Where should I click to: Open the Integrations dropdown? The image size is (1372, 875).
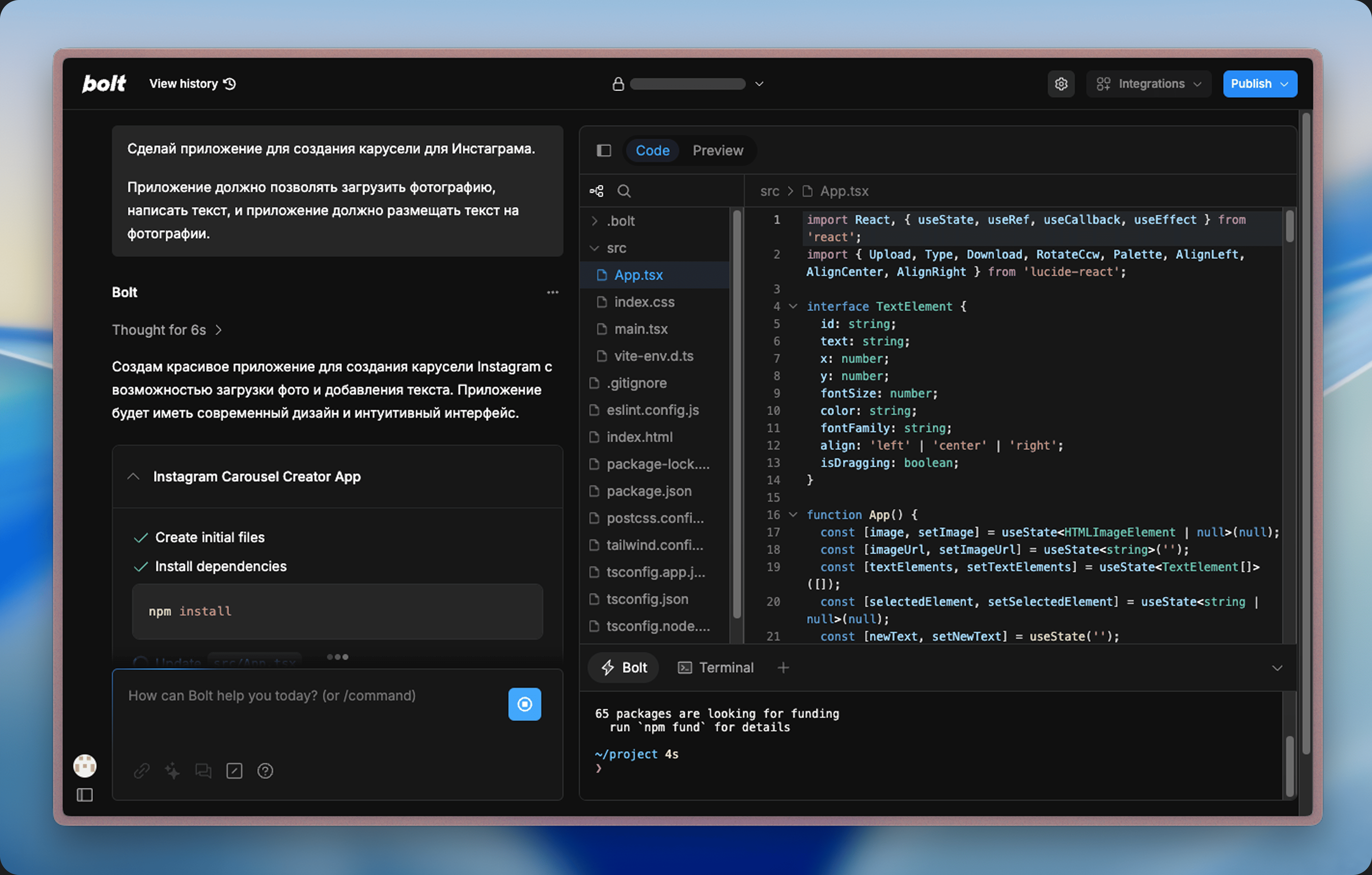(1148, 84)
